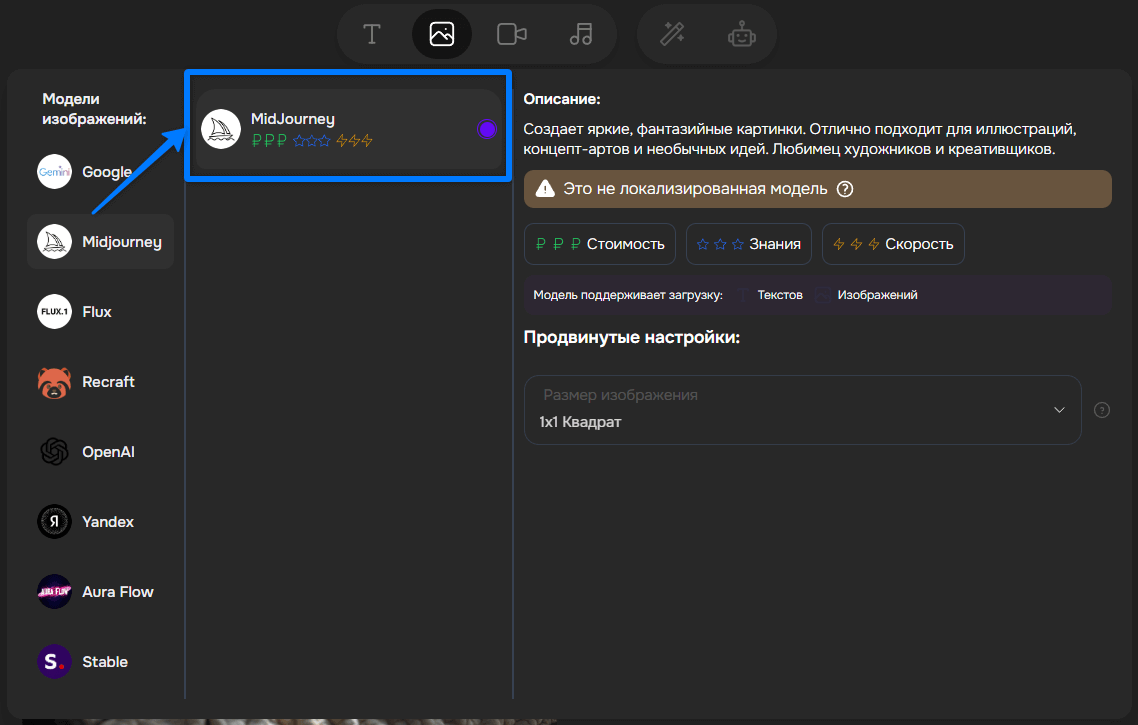Open the music generation tab
This screenshot has width=1138, height=725.
coord(581,34)
